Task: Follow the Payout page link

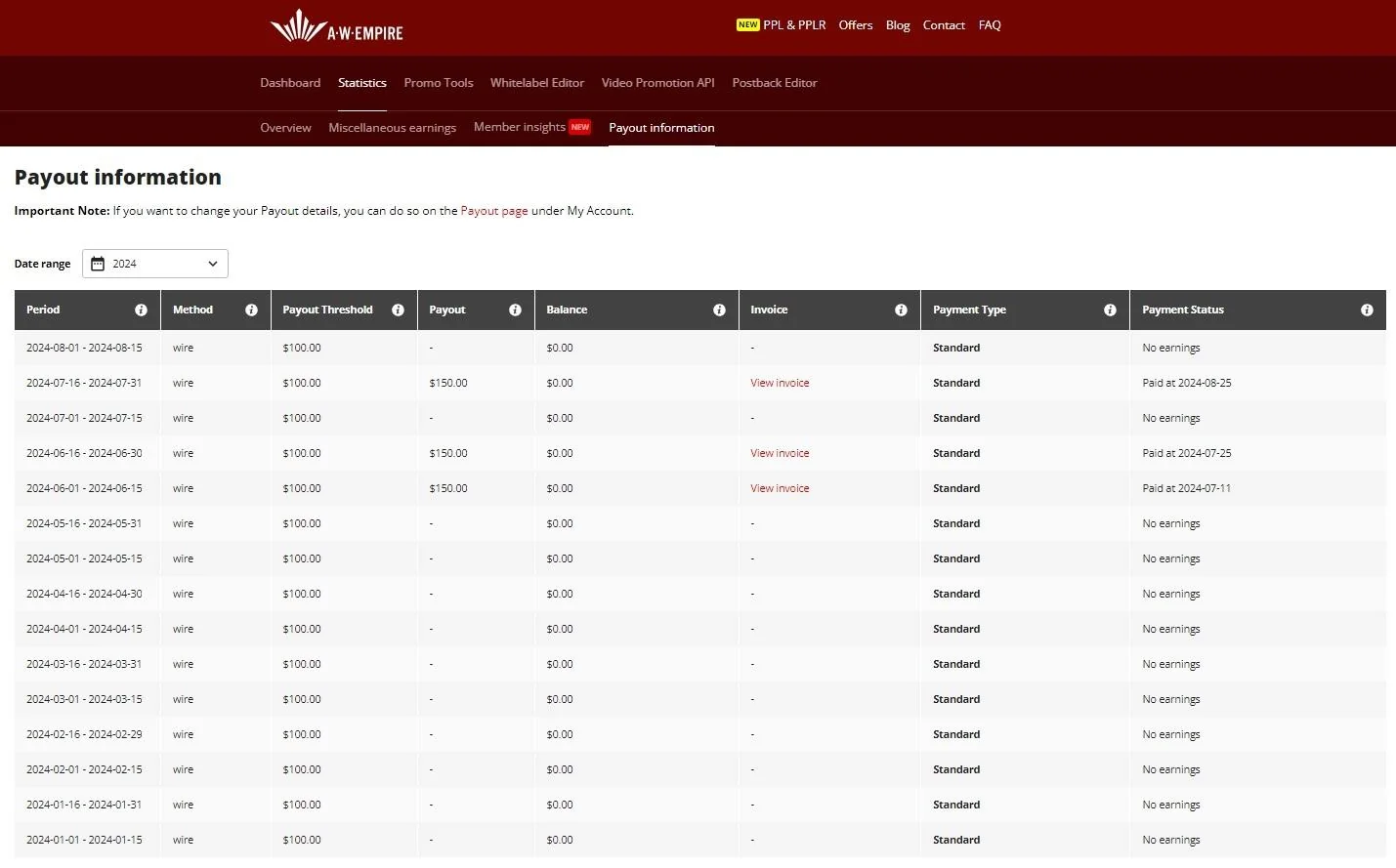Action: (494, 211)
